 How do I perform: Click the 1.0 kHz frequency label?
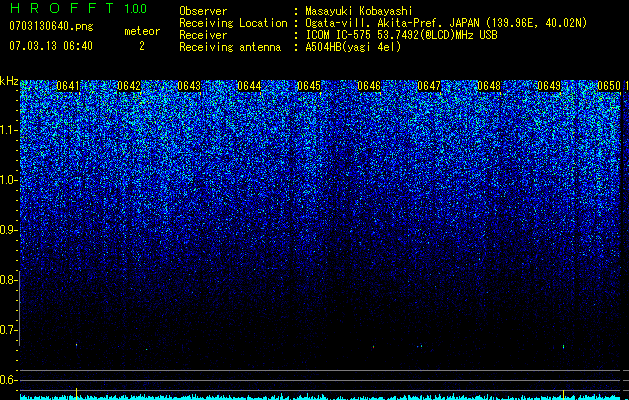[x=8, y=180]
